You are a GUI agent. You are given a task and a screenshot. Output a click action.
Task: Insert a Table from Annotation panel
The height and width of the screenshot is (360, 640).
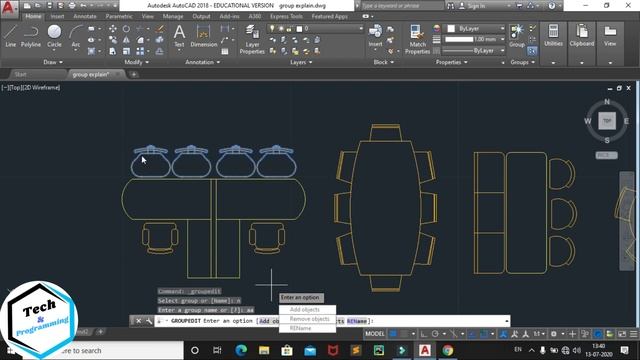pyautogui.click(x=225, y=51)
